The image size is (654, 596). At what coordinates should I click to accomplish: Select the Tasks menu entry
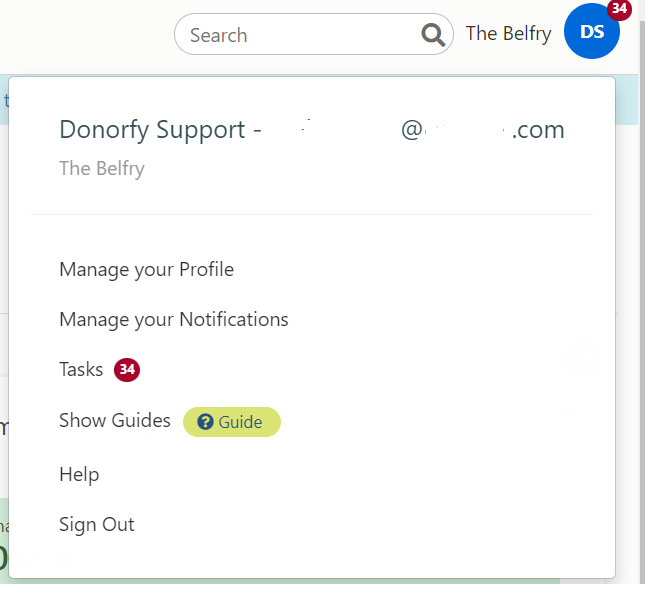click(81, 370)
